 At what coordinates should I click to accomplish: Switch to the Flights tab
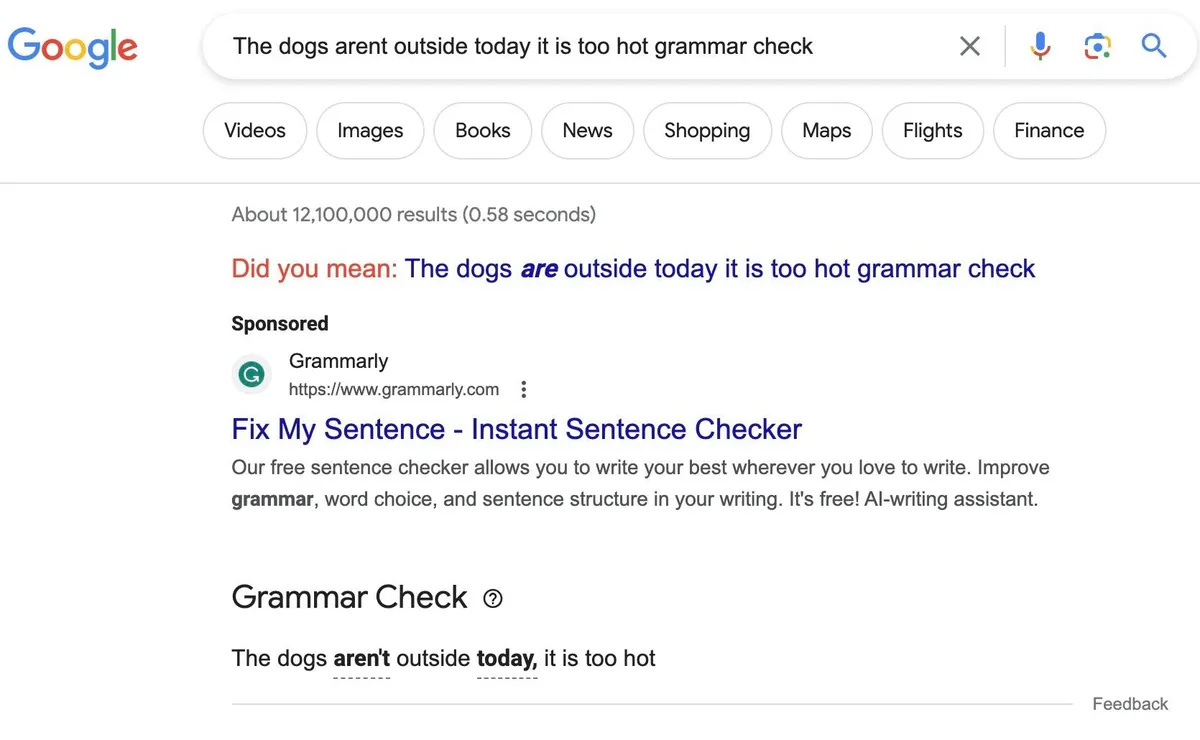932,131
